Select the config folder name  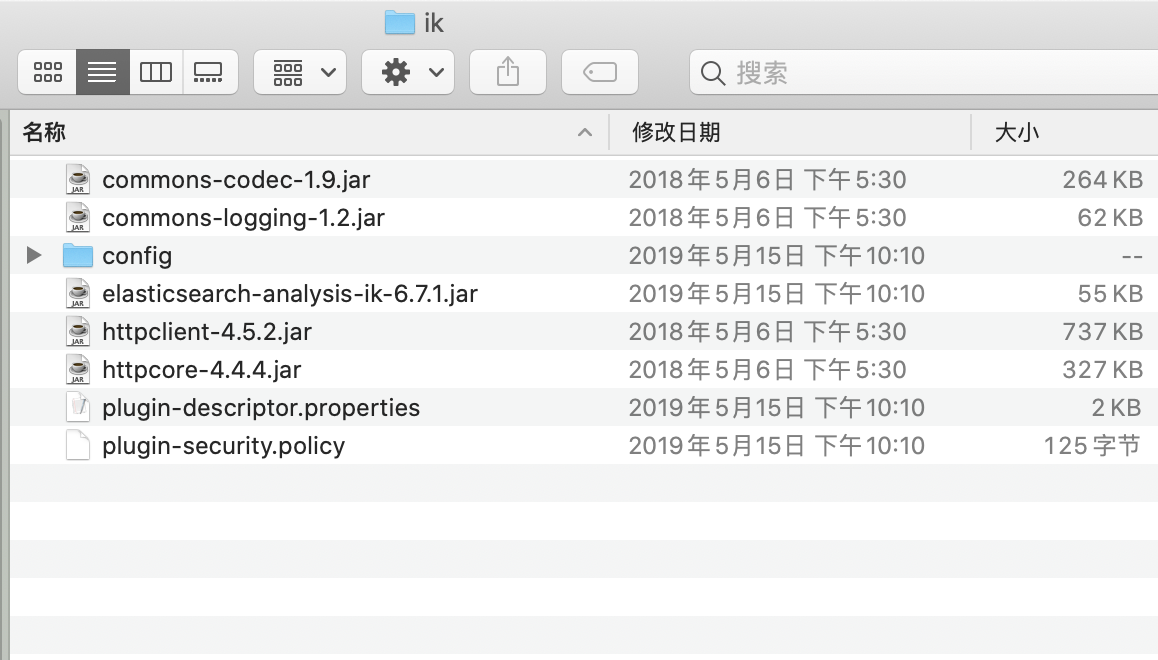pyautogui.click(x=137, y=256)
